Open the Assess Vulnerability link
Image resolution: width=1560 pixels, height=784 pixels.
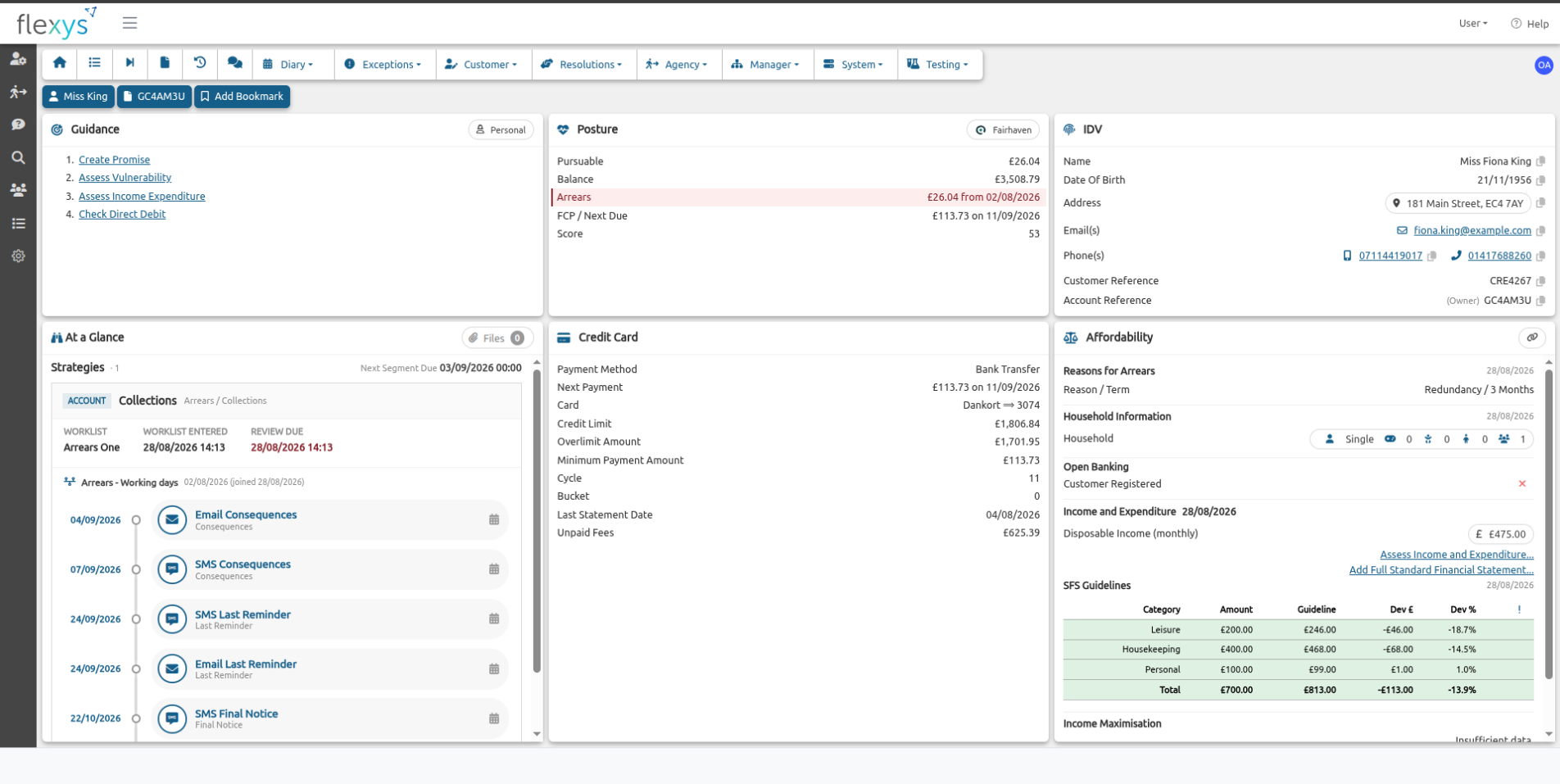[x=125, y=178]
